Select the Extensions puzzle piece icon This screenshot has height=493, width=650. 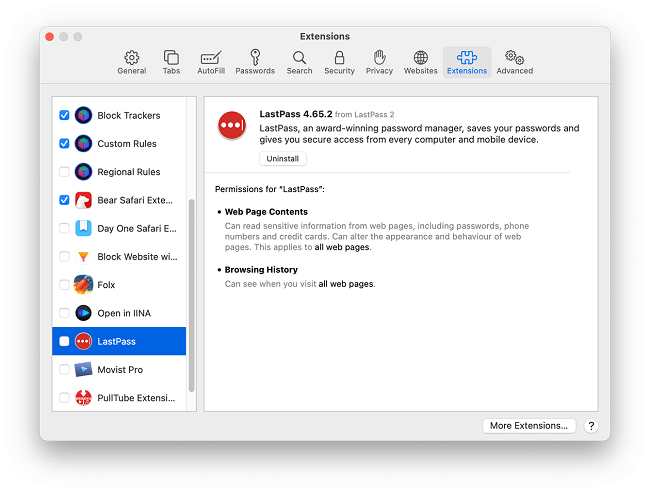point(467,57)
